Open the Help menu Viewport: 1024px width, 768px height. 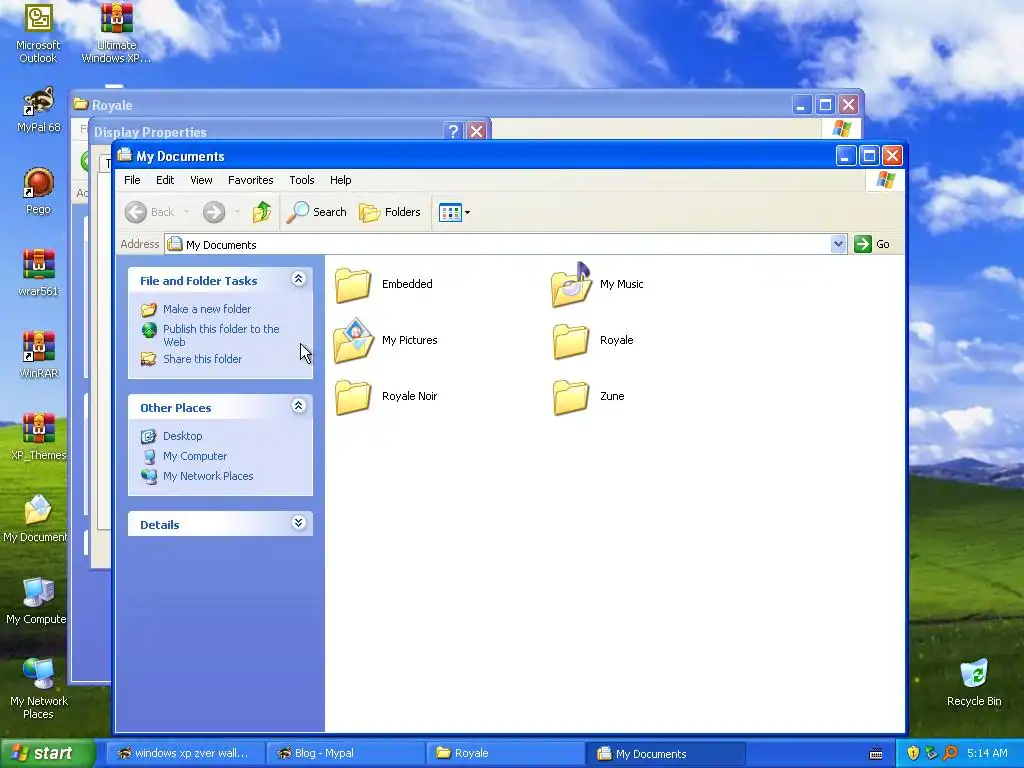[340, 180]
